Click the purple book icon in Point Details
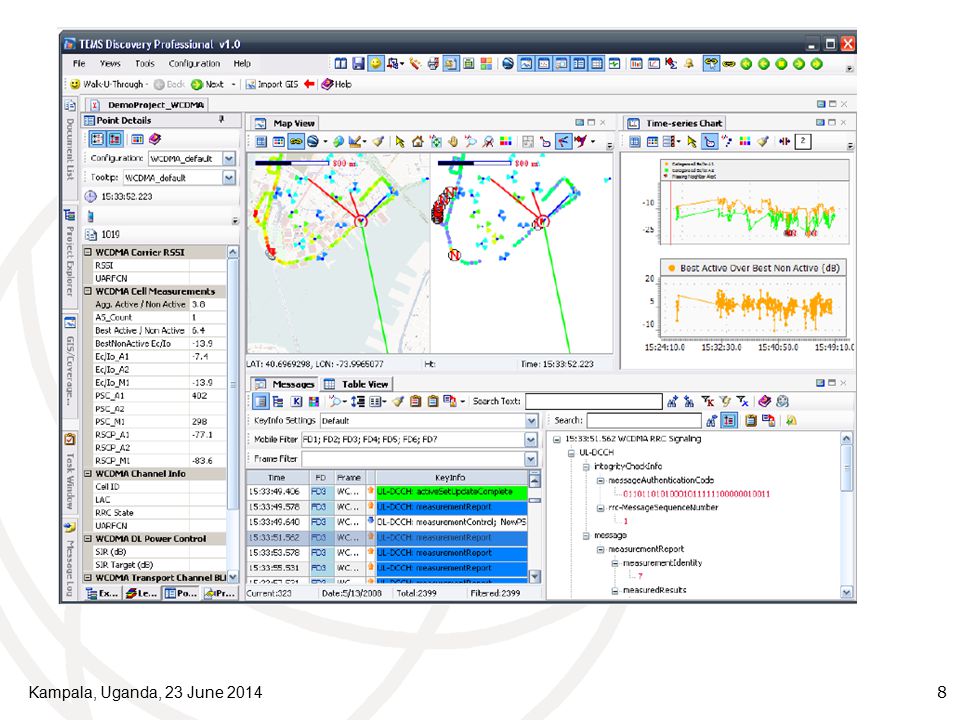 pyautogui.click(x=155, y=140)
